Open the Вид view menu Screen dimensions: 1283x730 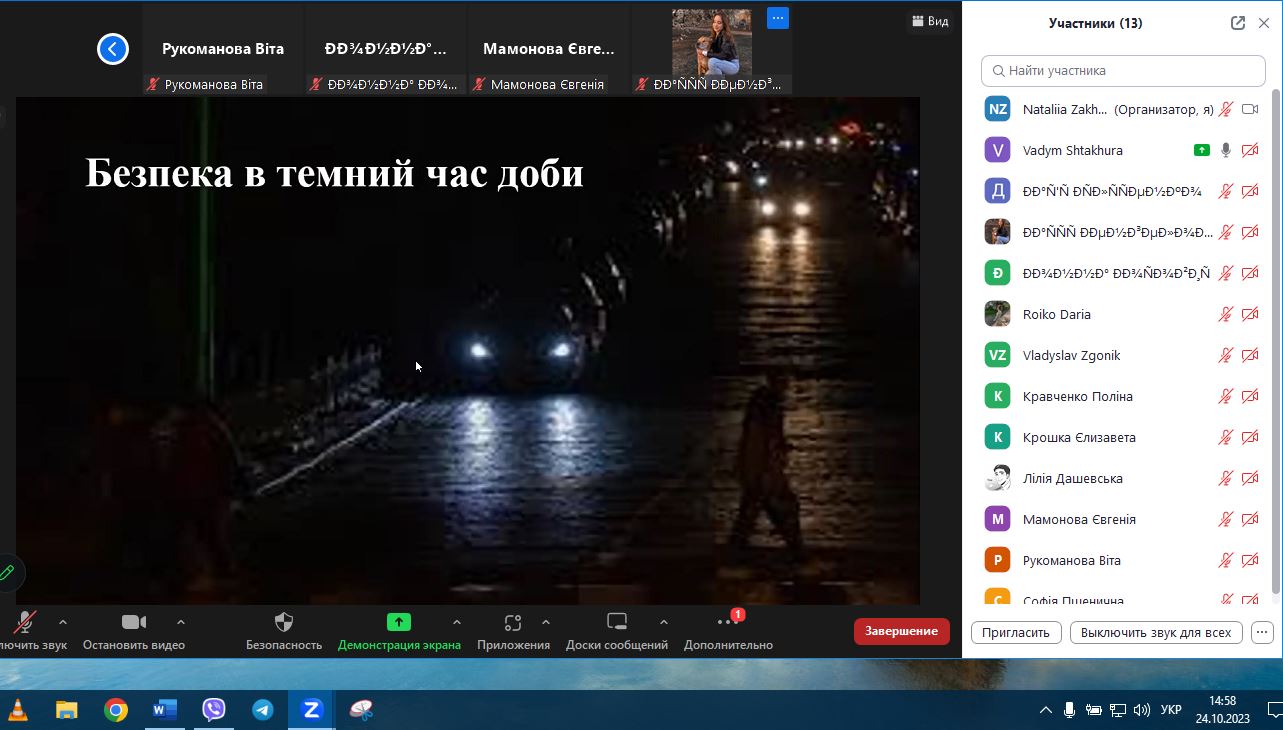(929, 21)
